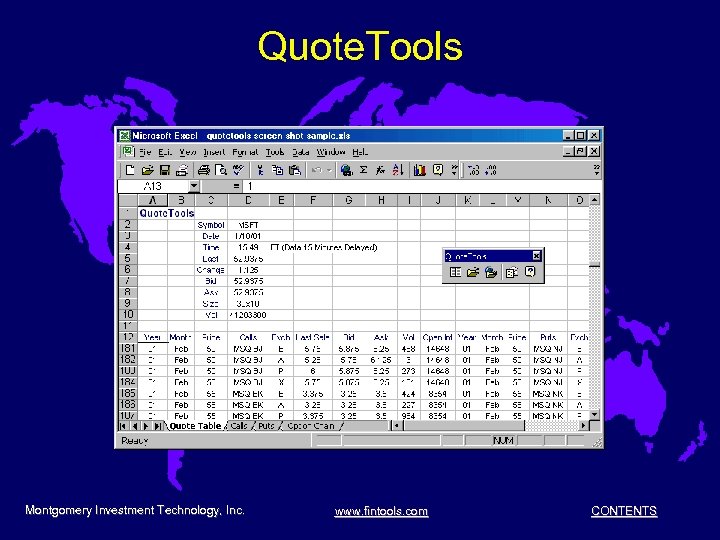Select column F header
This screenshot has width=720, height=540.
coord(313,200)
